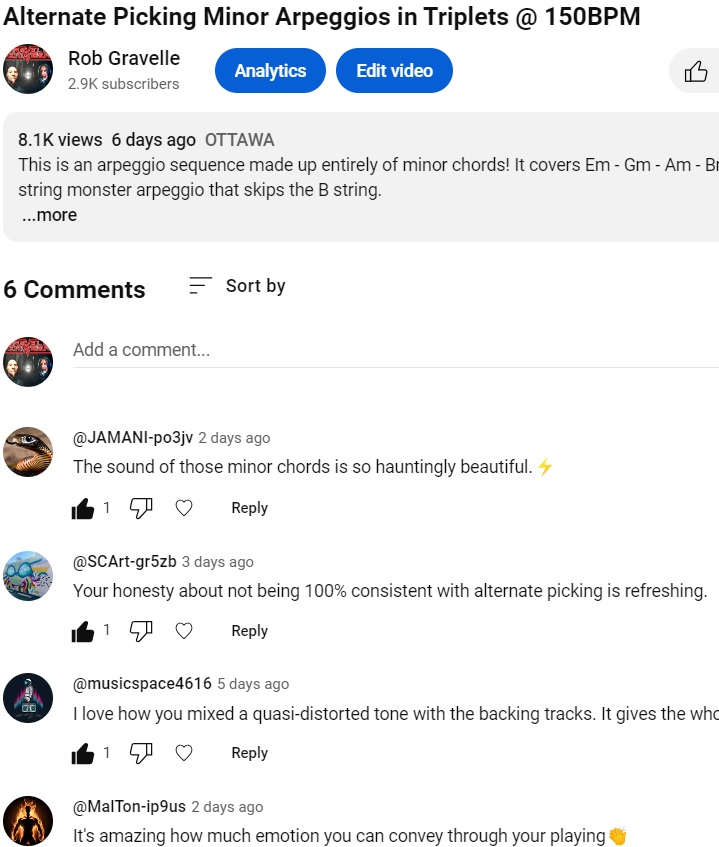Heart the JAMANI-po3jv comment
The image size is (719, 847).
click(184, 508)
